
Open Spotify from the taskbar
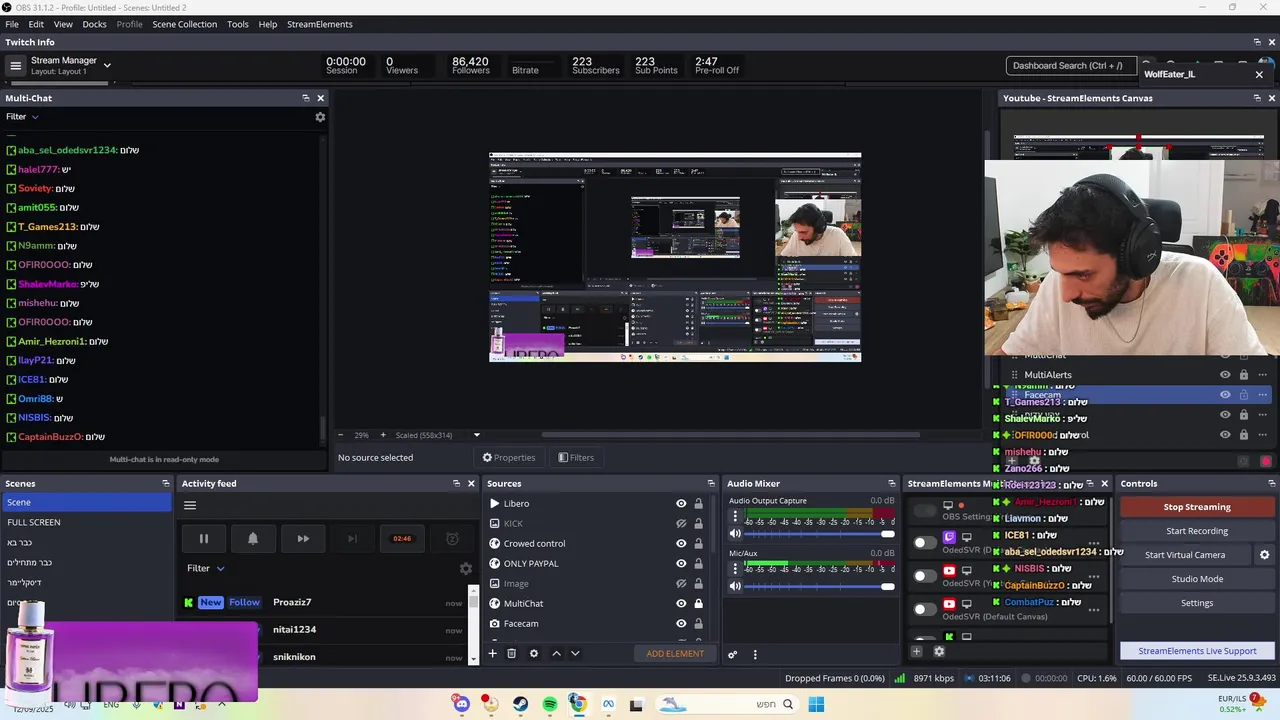[x=549, y=704]
